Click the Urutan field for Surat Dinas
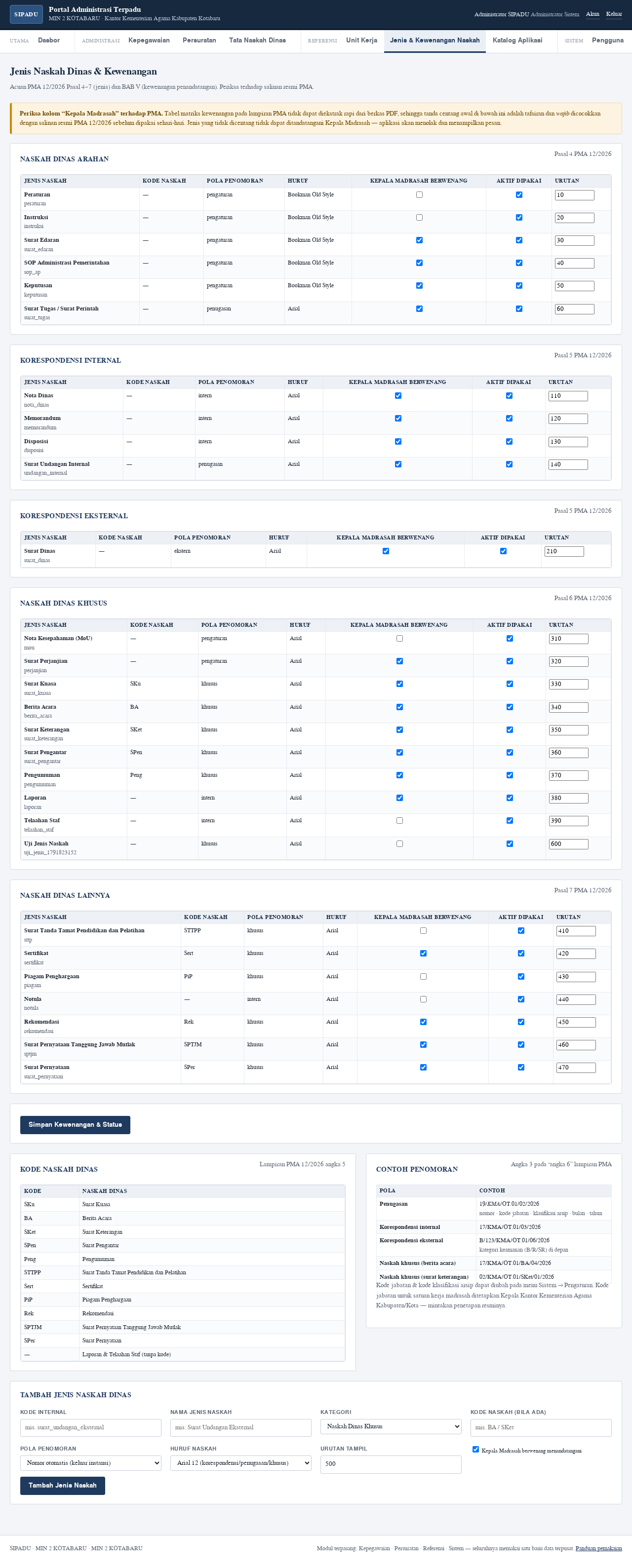 (564, 551)
